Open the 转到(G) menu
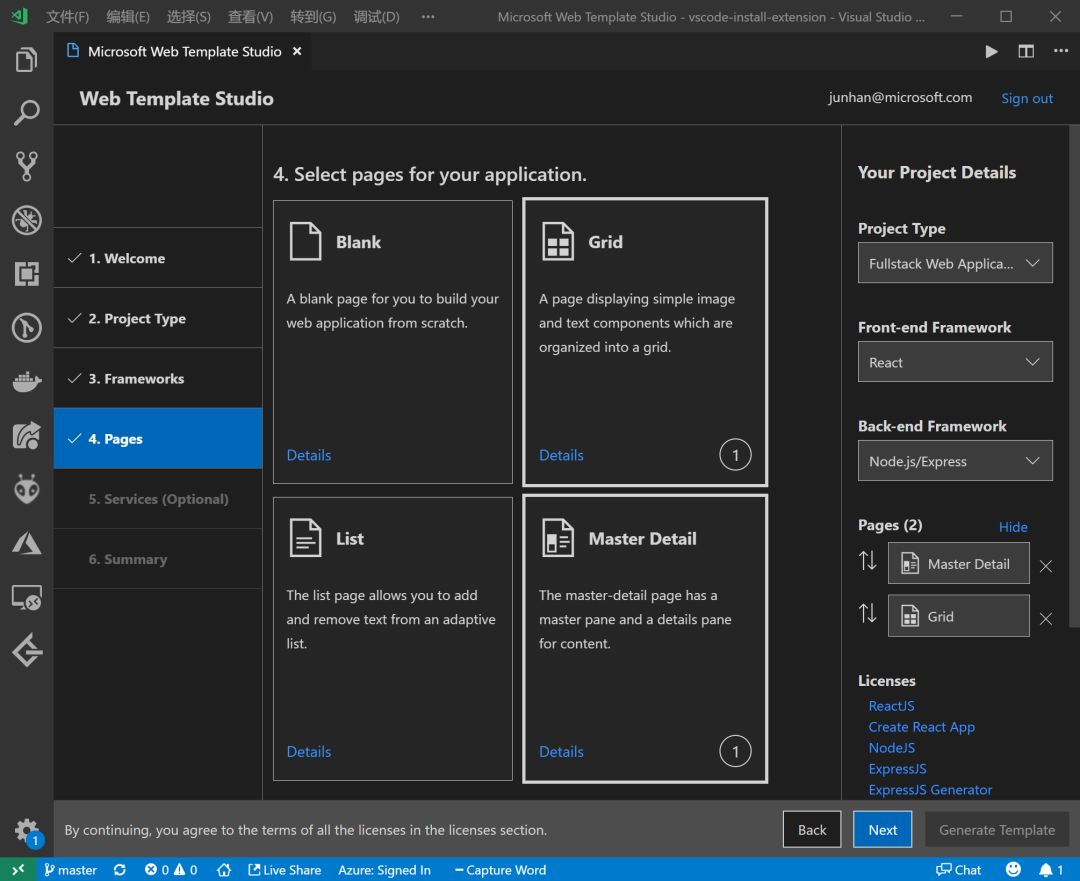Image resolution: width=1080 pixels, height=881 pixels. pyautogui.click(x=313, y=17)
